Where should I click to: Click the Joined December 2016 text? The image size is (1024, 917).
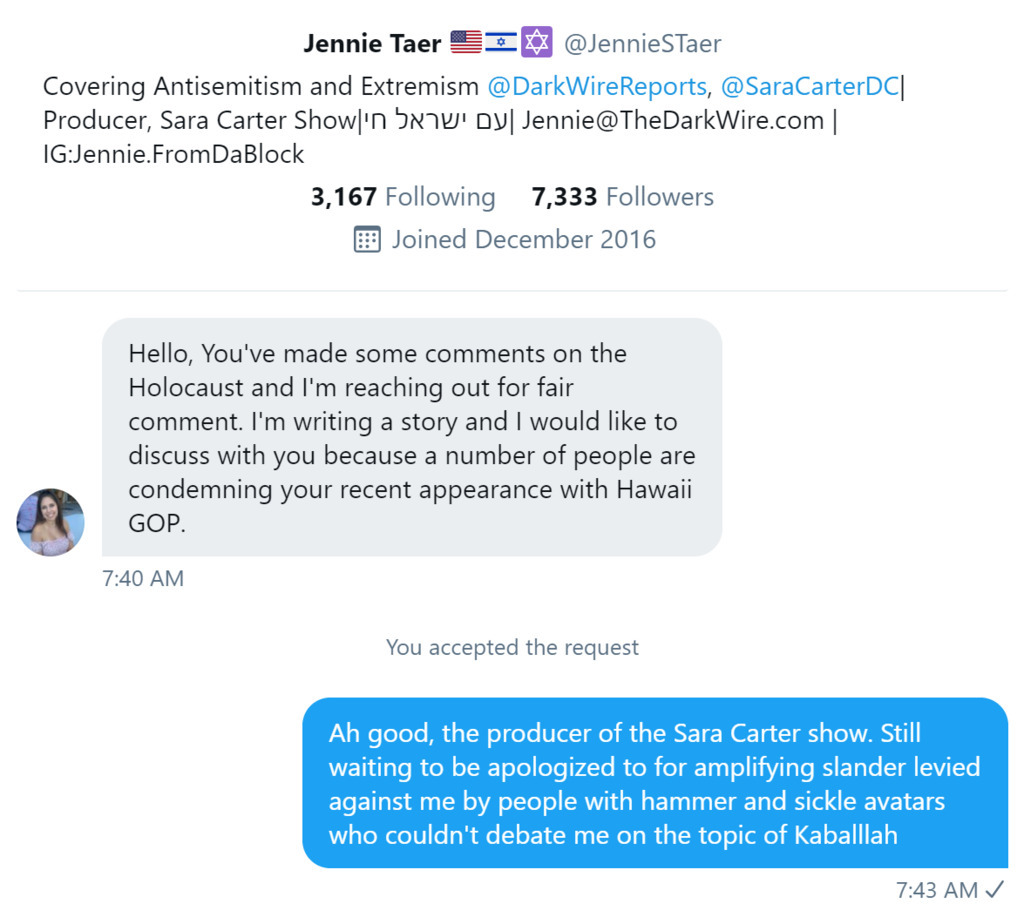coord(523,240)
